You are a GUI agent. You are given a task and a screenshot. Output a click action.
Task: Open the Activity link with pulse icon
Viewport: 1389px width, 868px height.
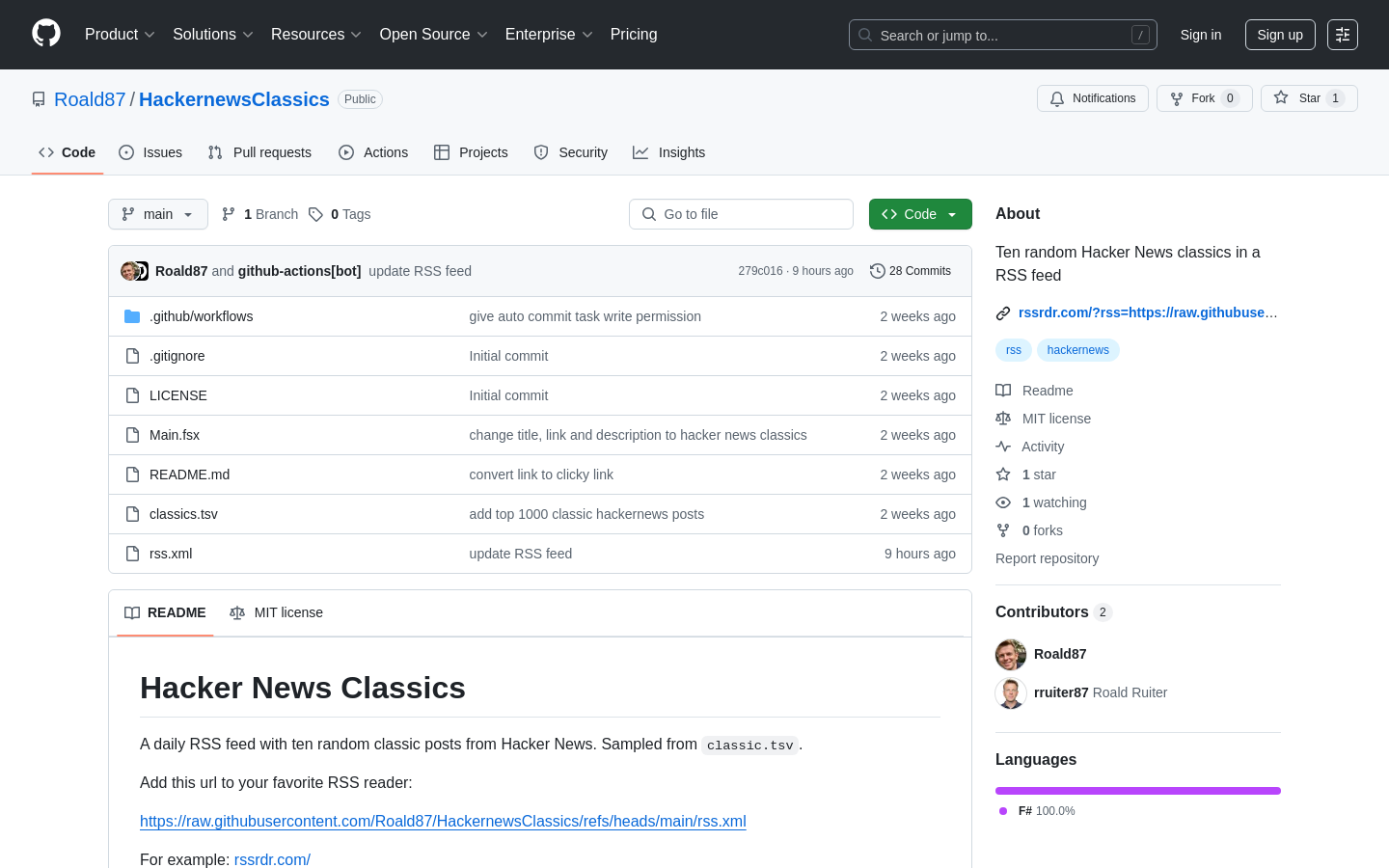pyautogui.click(x=1030, y=447)
